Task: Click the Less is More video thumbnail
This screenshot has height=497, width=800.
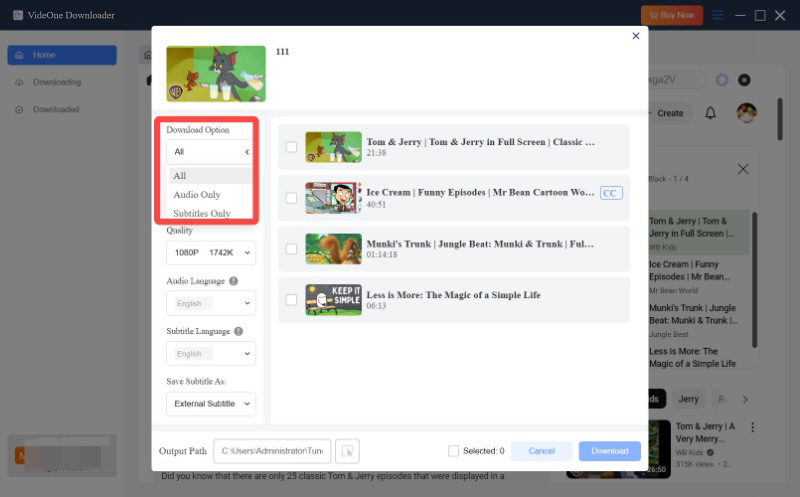Action: [x=333, y=299]
